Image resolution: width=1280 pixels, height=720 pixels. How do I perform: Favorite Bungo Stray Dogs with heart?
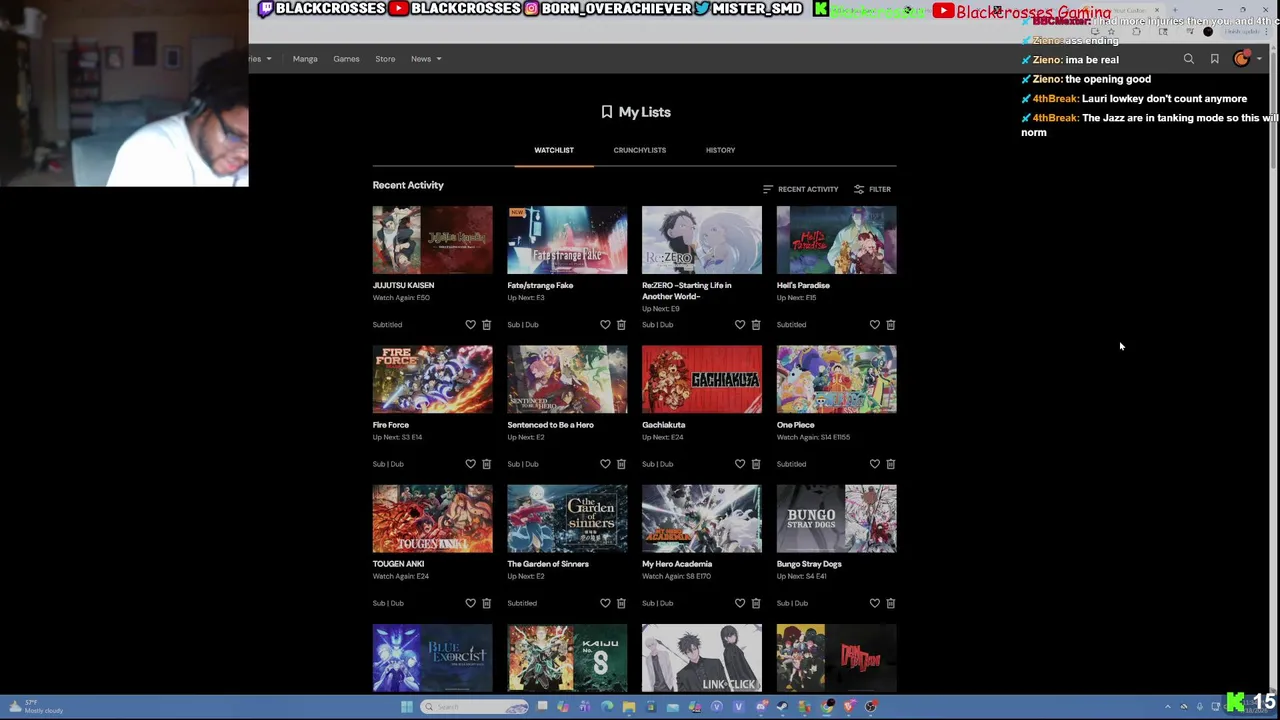[x=875, y=603]
